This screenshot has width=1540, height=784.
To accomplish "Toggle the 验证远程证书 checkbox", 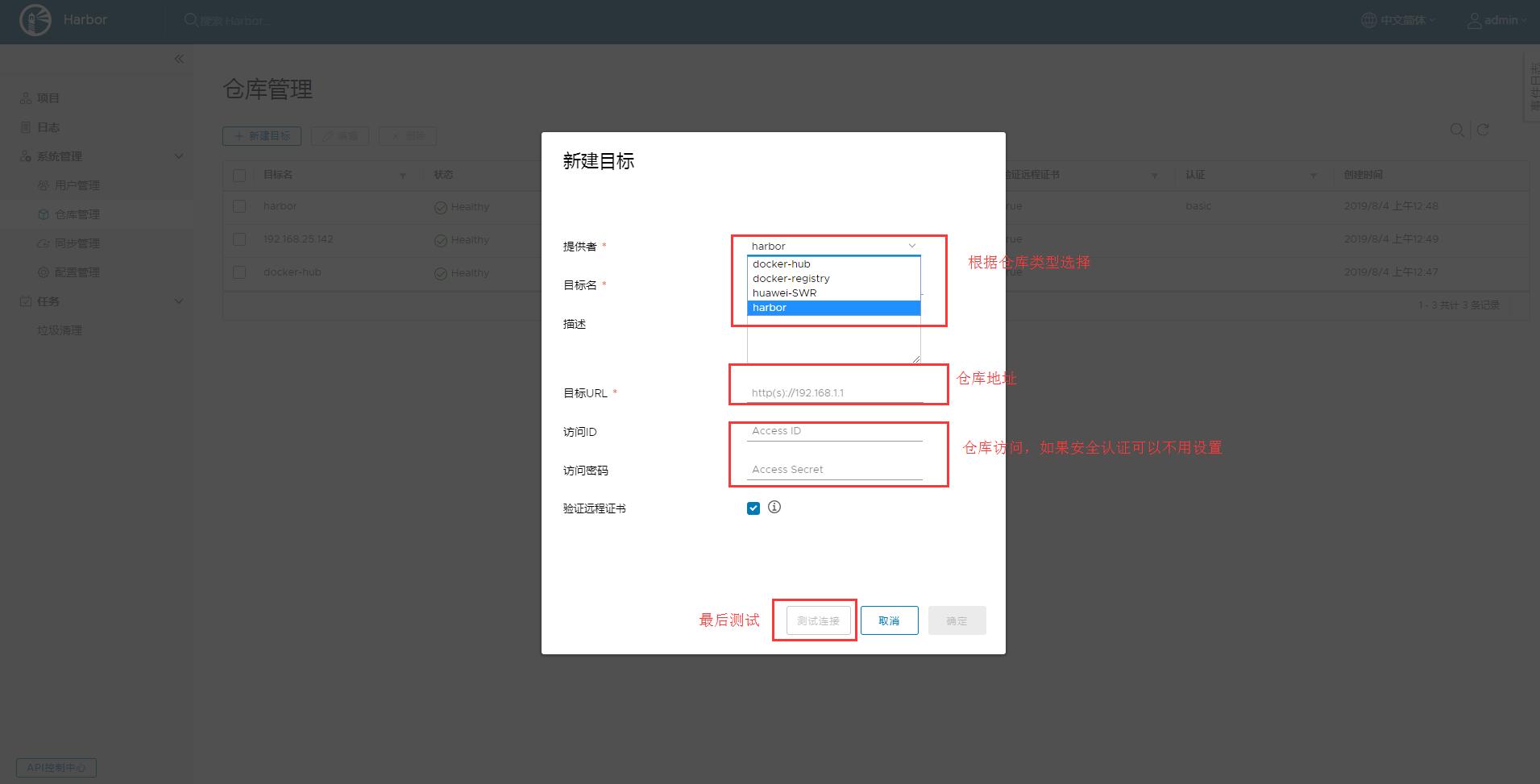I will coord(753,508).
